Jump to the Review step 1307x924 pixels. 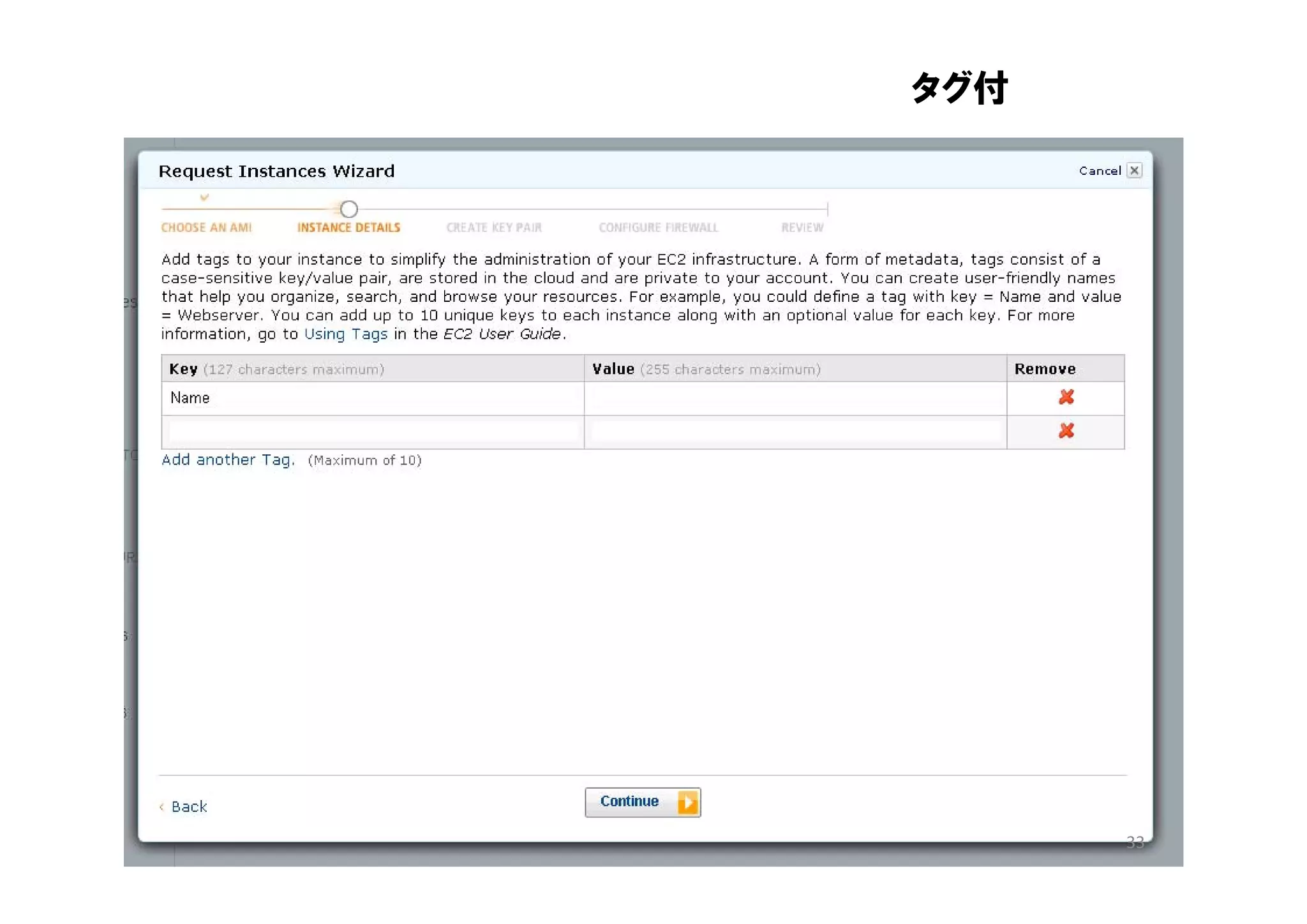[x=802, y=228]
